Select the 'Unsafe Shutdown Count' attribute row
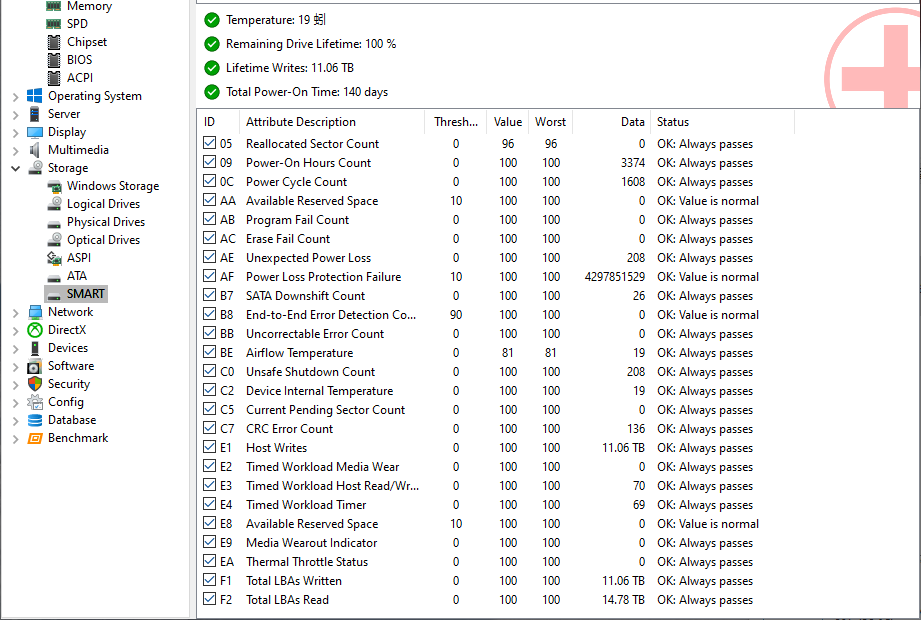The height and width of the screenshot is (620, 921). tap(496, 372)
